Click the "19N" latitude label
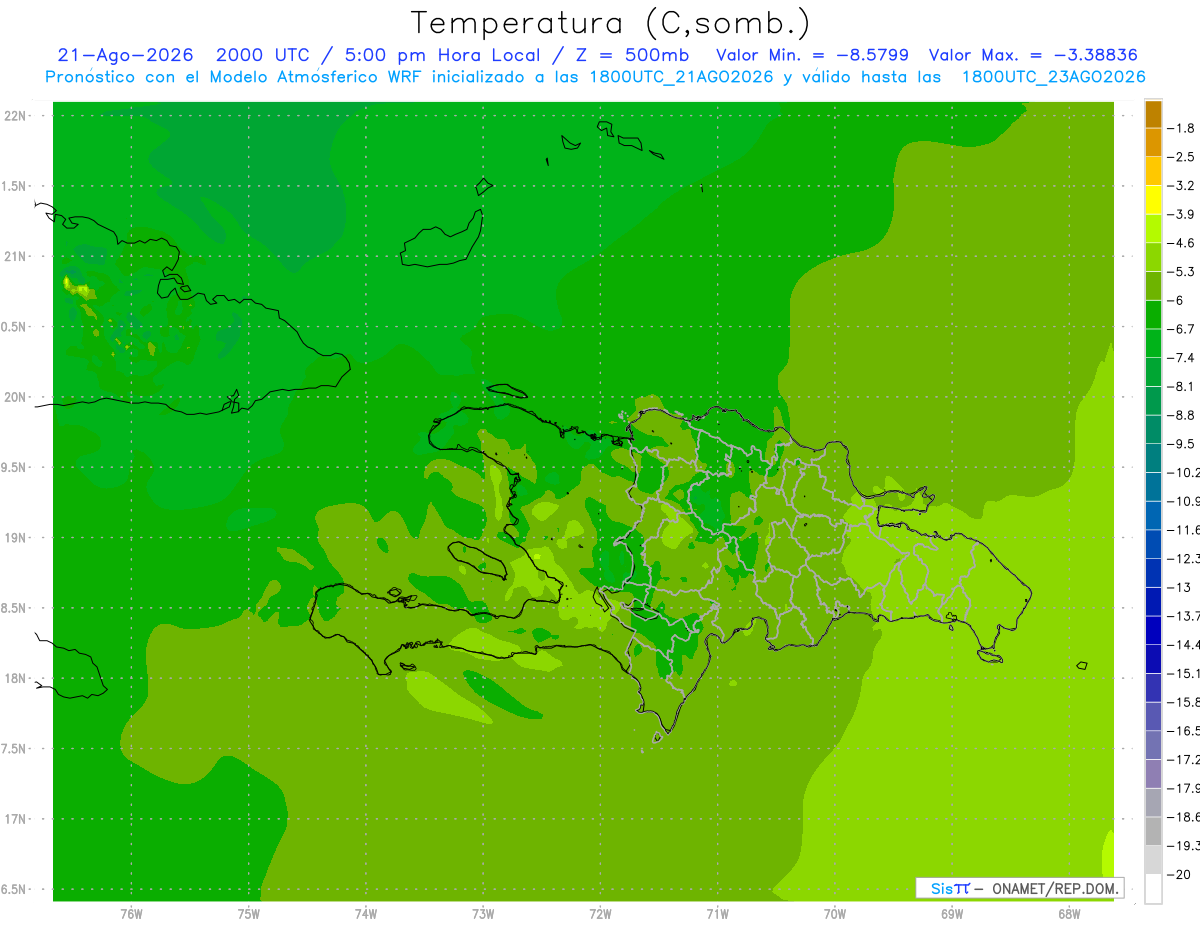This screenshot has width=1200, height=927. point(15,537)
